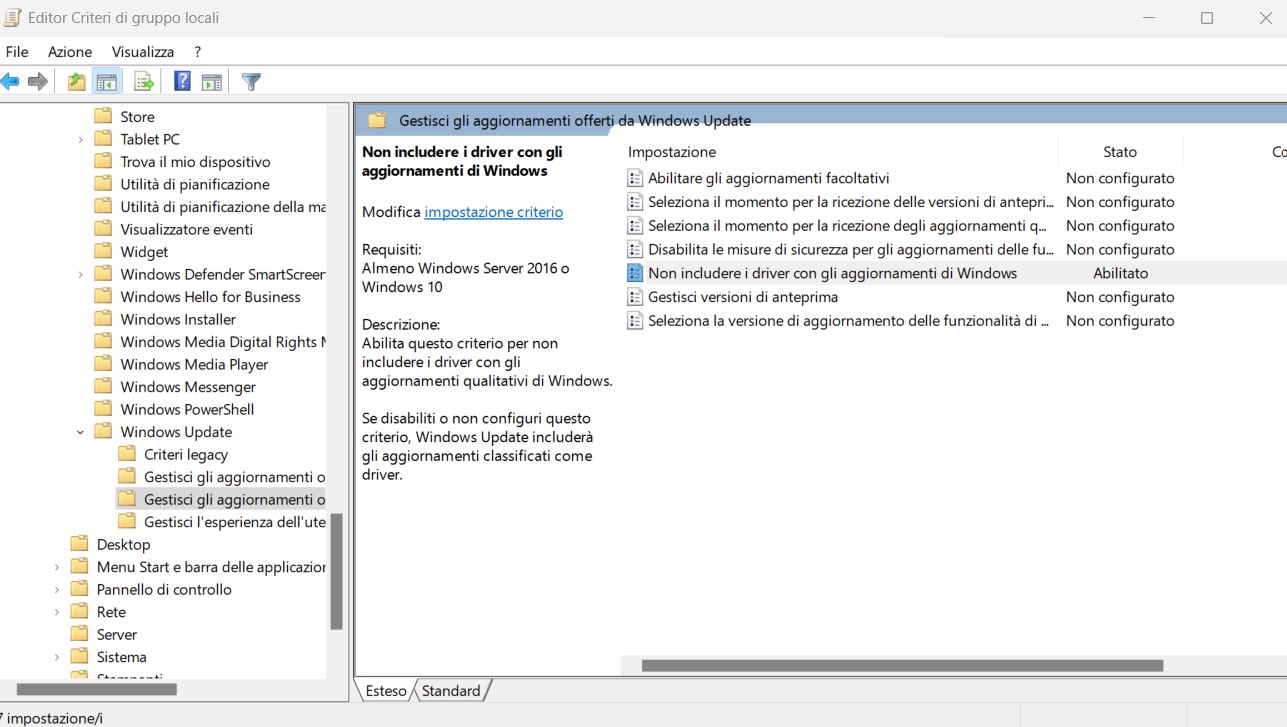Viewport: 1287px width, 727px height.
Task: Open Help with the question mark icon
Action: 182,82
